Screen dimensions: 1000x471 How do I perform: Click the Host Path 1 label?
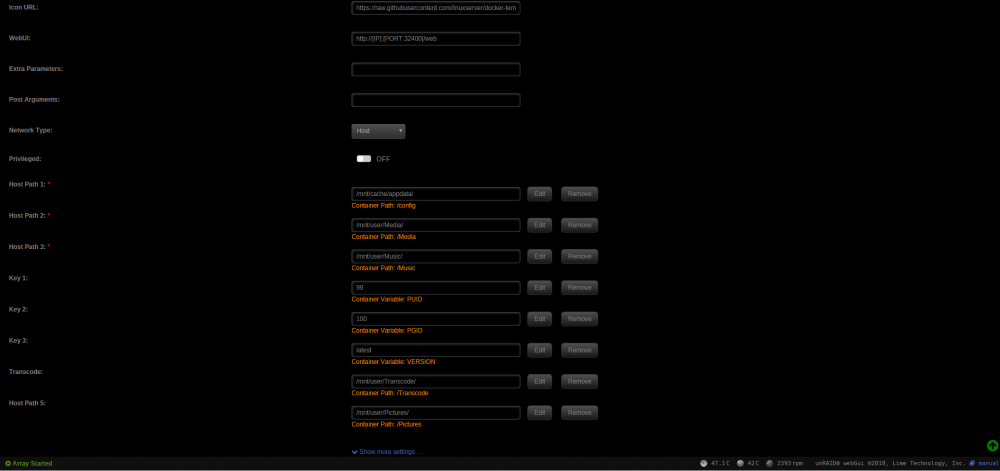click(27, 184)
